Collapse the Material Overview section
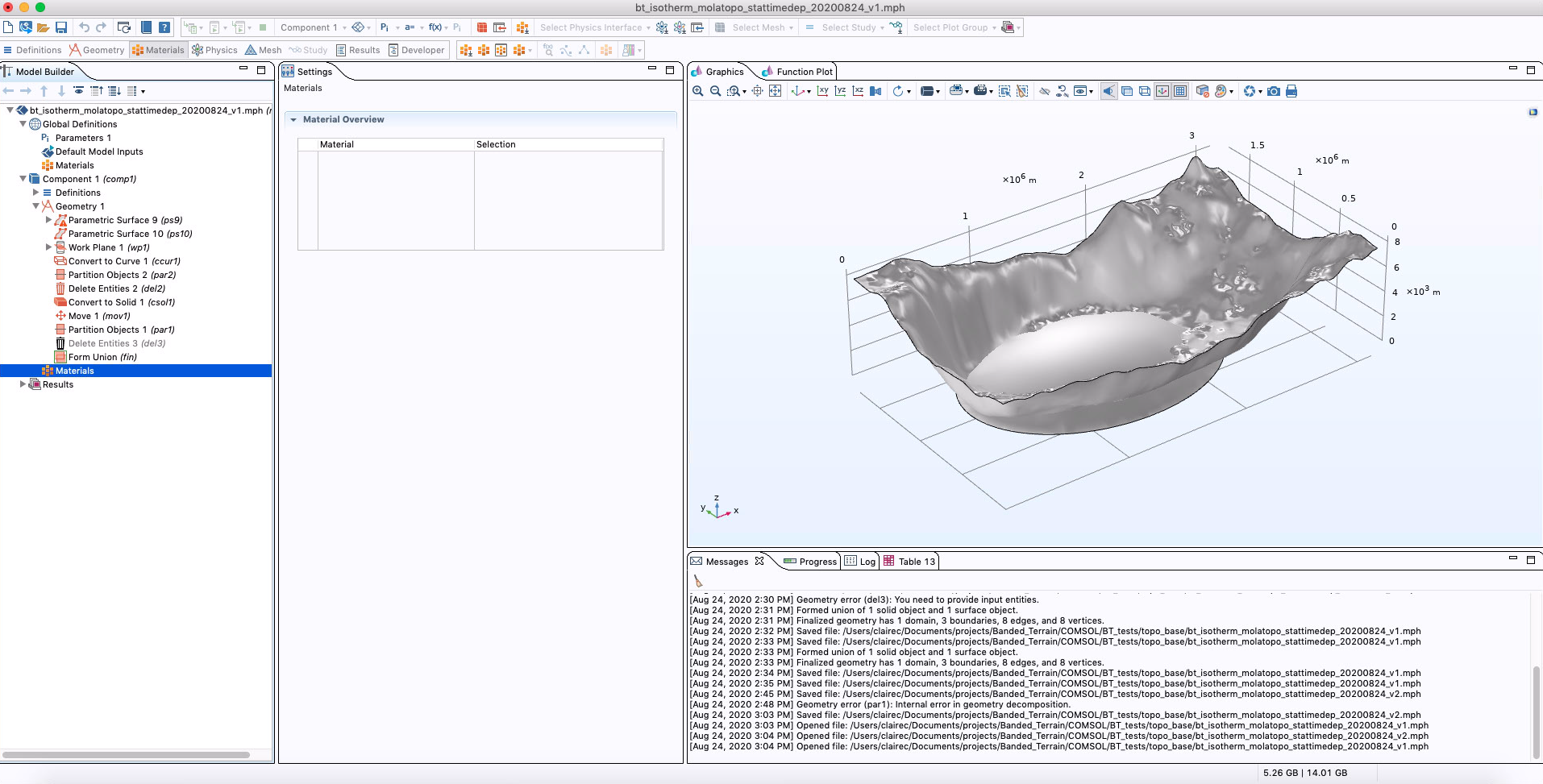The height and width of the screenshot is (784, 1543). click(293, 119)
